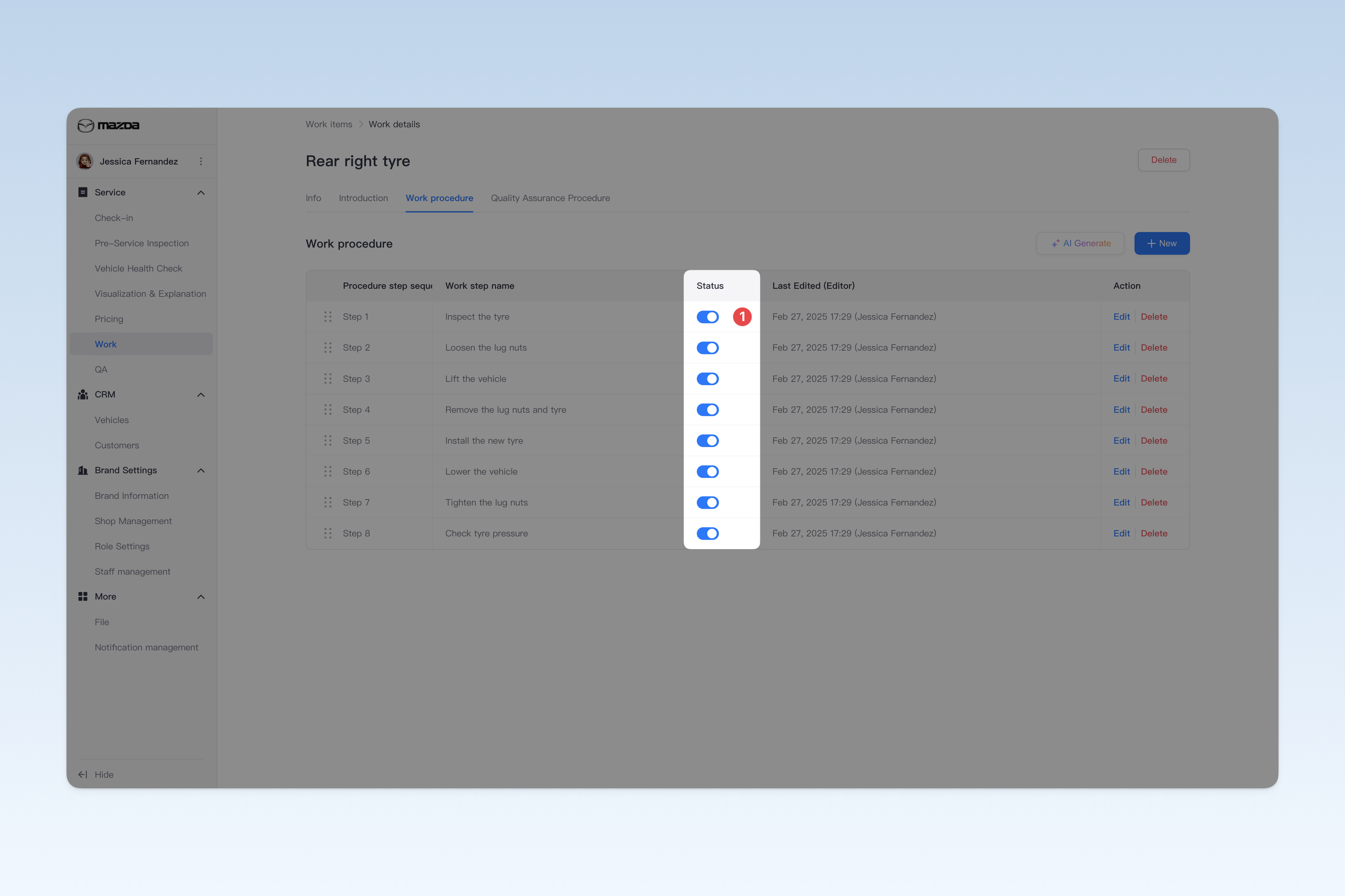Switch off Remove the lug nuts and tyre
1345x896 pixels.
(708, 410)
